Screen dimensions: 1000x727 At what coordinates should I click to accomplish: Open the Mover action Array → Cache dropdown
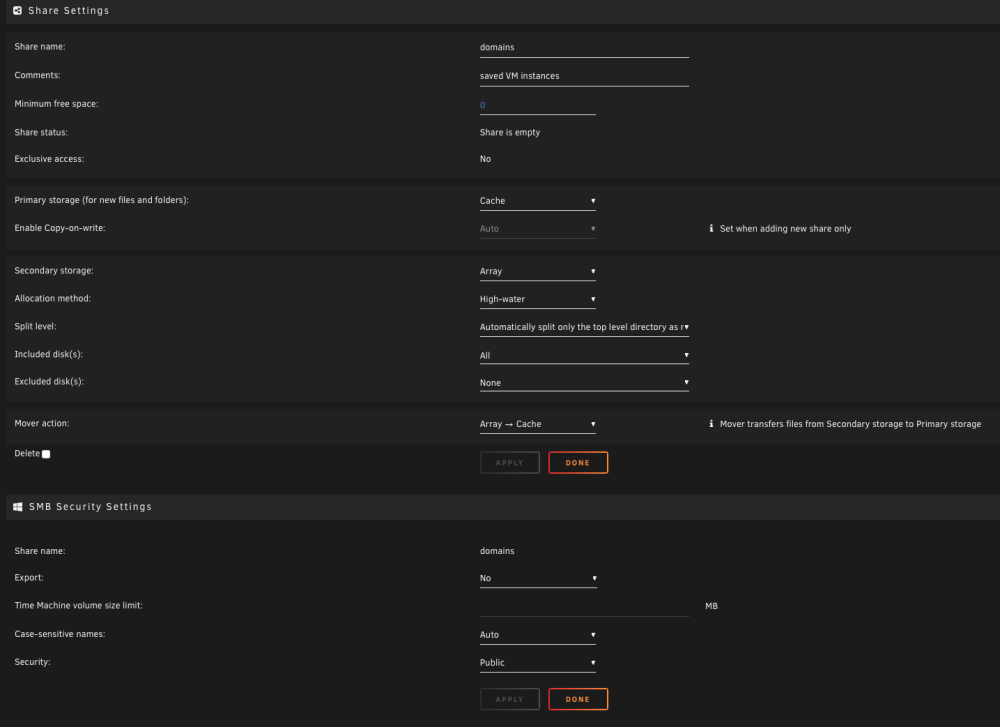pos(538,424)
